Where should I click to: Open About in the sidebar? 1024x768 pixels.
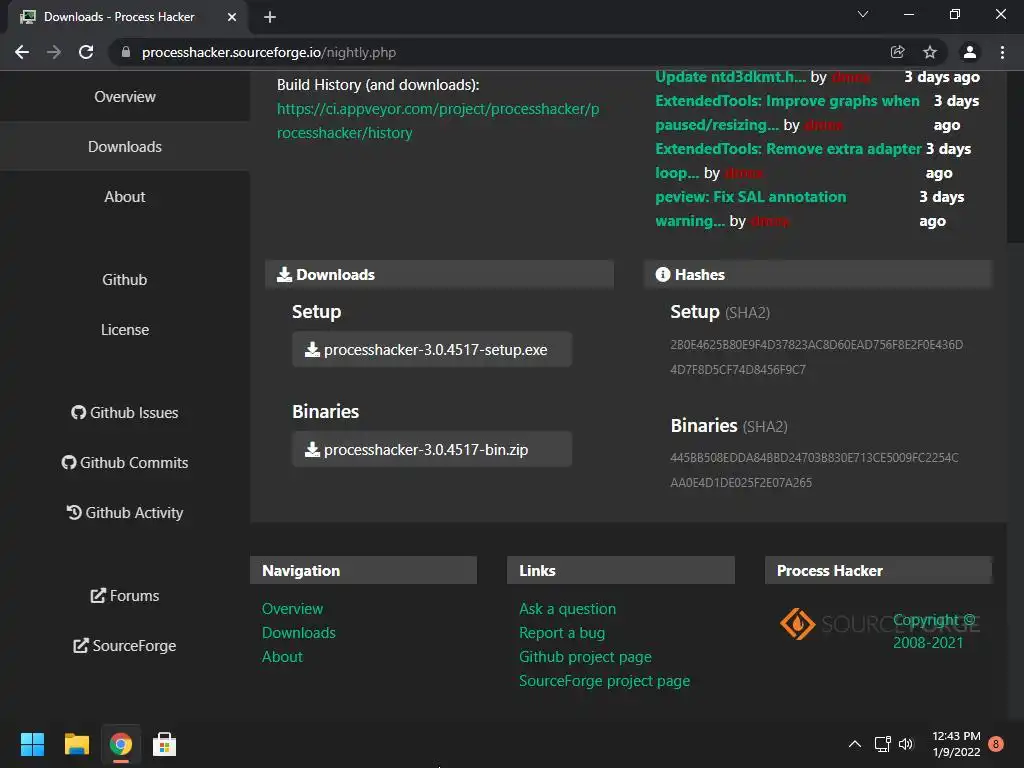point(125,197)
